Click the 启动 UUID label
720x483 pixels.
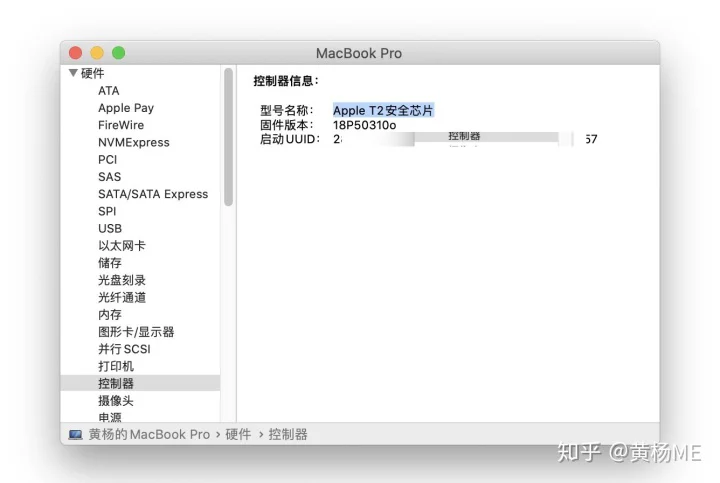(290, 139)
